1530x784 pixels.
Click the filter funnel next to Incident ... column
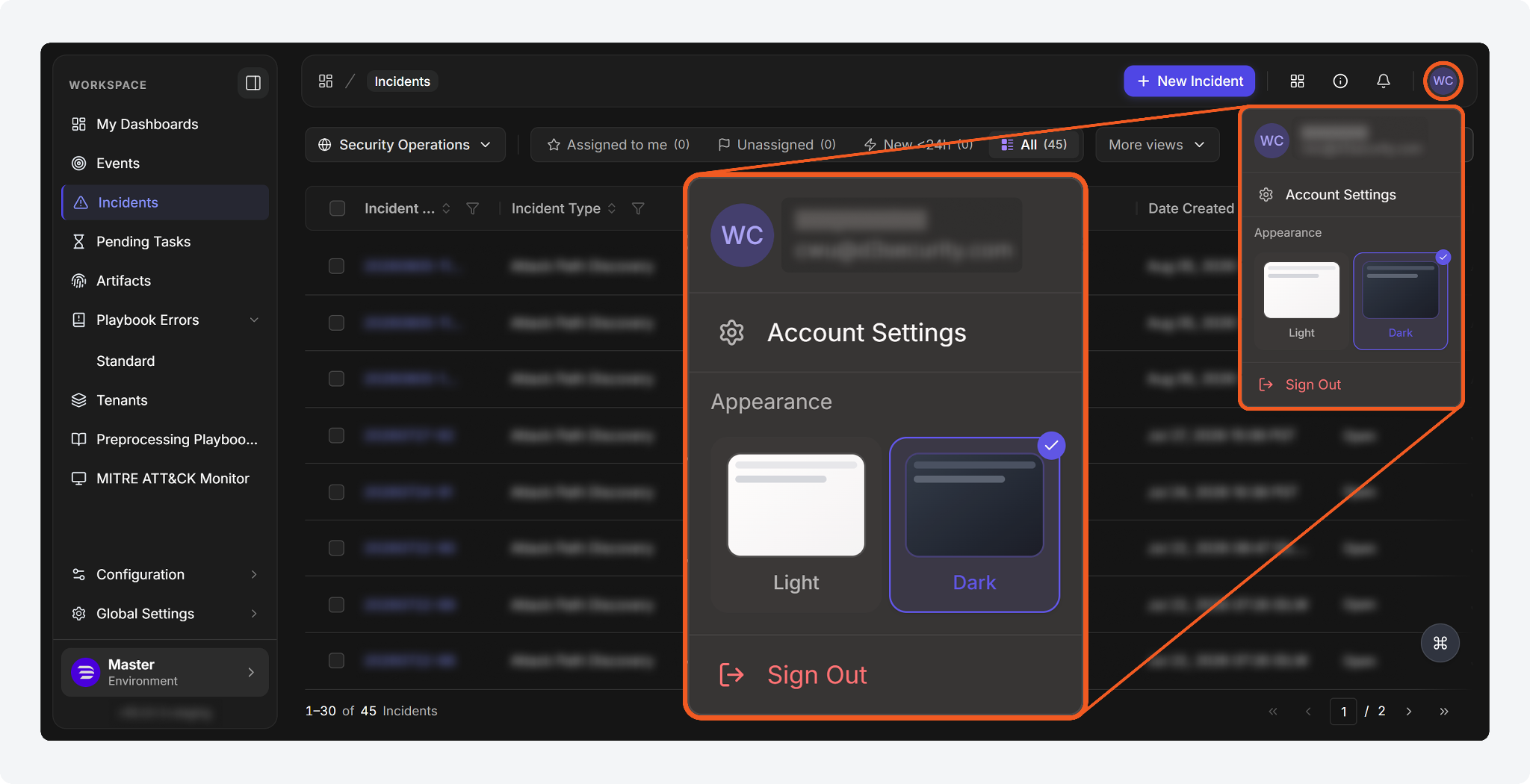click(x=472, y=208)
